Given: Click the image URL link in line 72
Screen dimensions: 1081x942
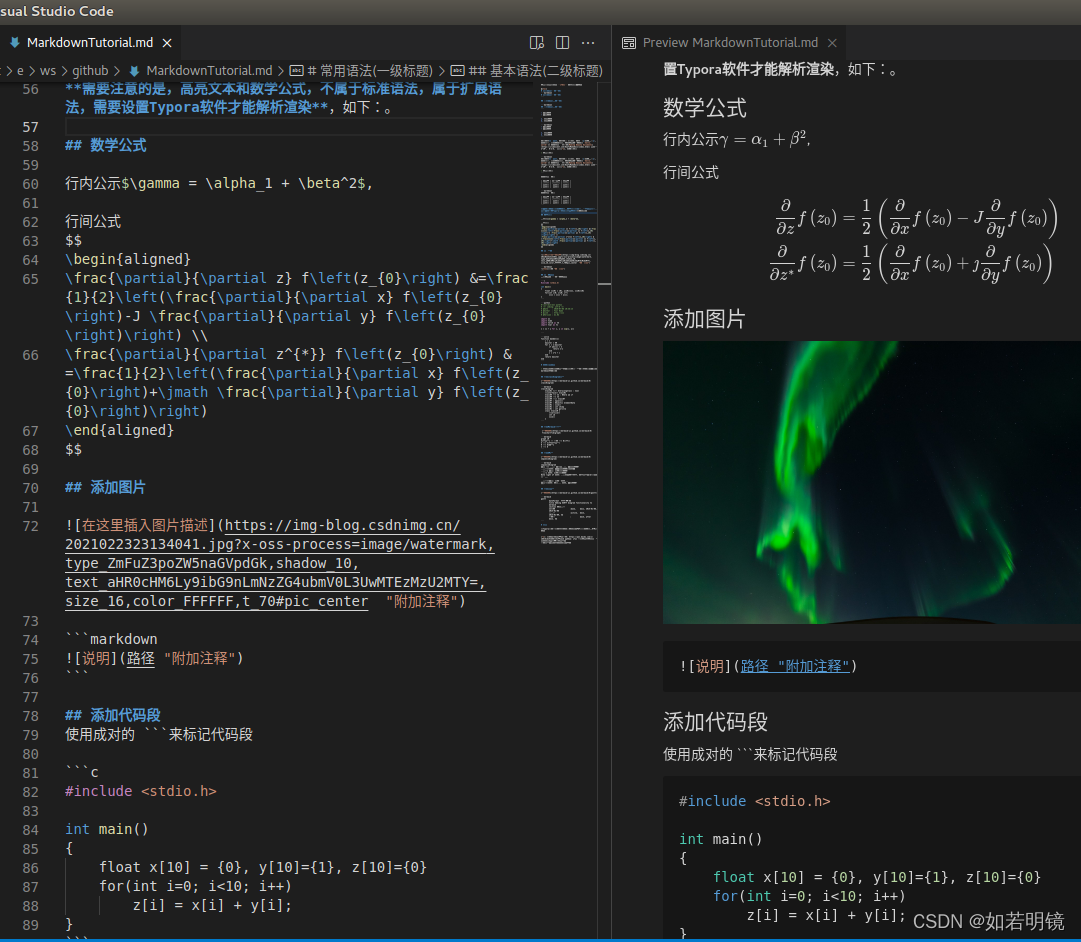Looking at the screenshot, I should pos(280,563).
